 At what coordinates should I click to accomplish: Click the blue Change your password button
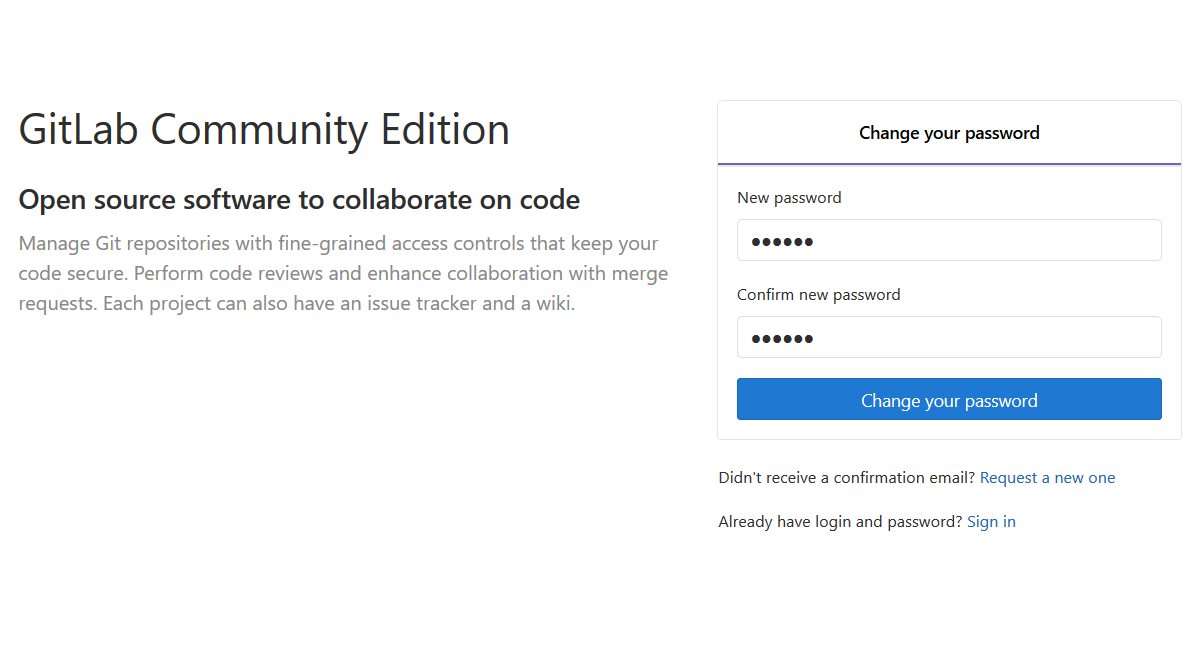pyautogui.click(x=949, y=399)
